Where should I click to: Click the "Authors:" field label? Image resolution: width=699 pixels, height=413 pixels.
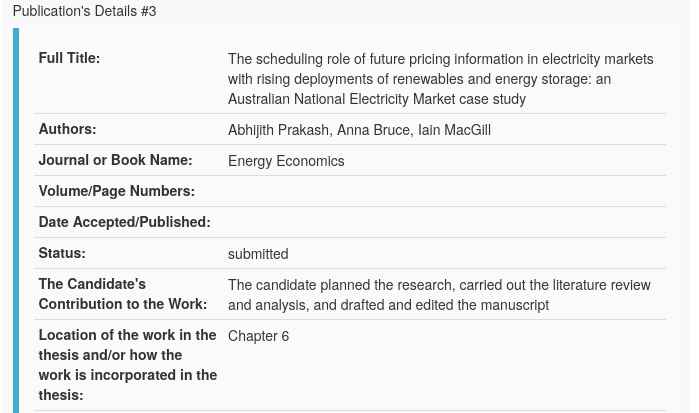click(67, 129)
